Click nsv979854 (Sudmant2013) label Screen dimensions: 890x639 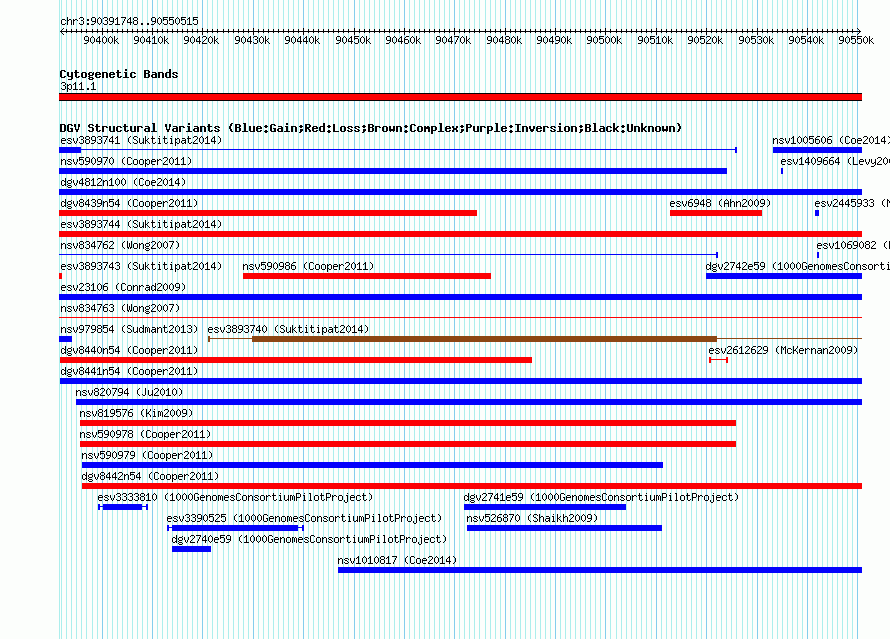point(129,329)
